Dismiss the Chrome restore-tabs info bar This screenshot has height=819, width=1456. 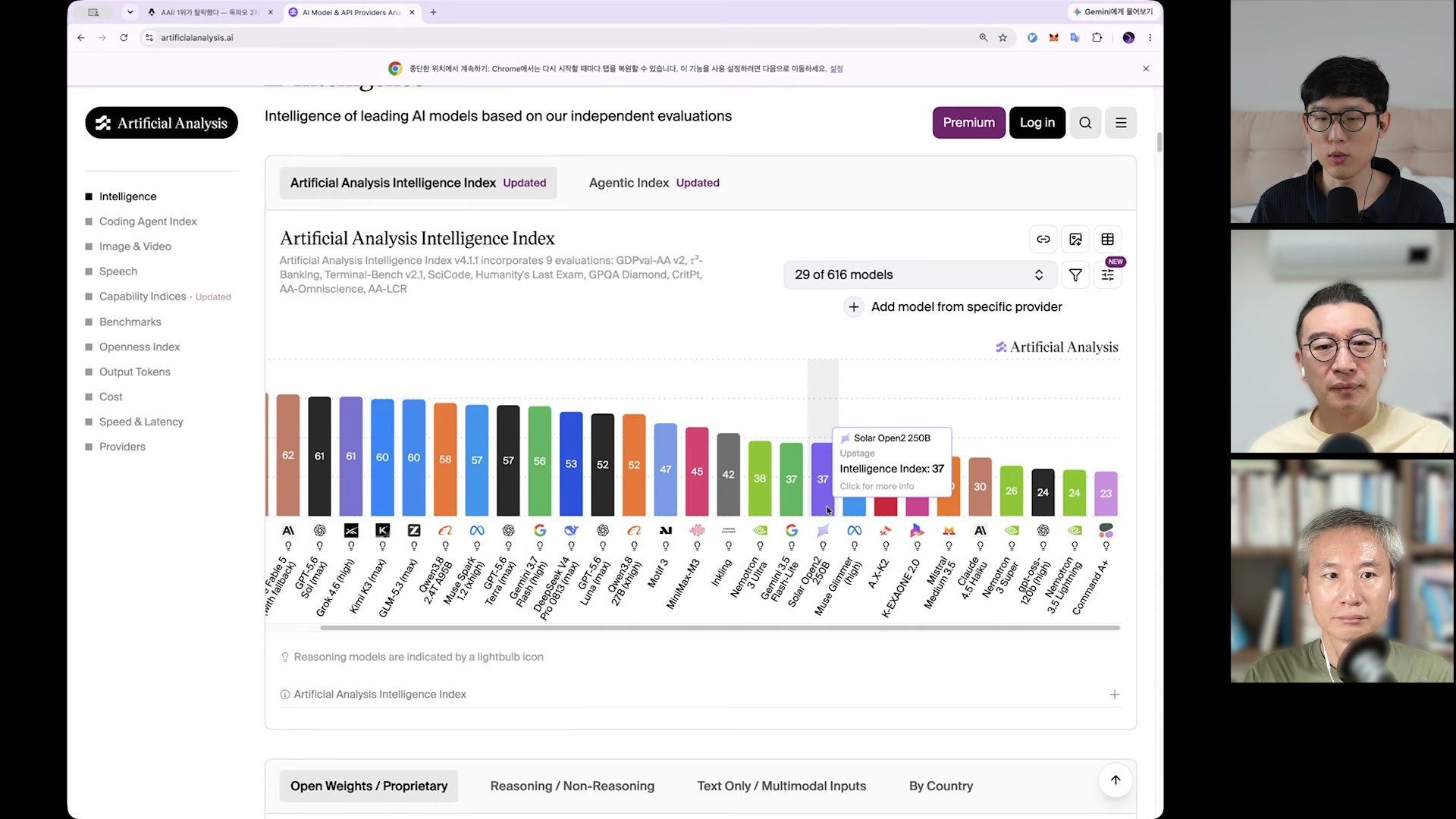coord(1146,68)
